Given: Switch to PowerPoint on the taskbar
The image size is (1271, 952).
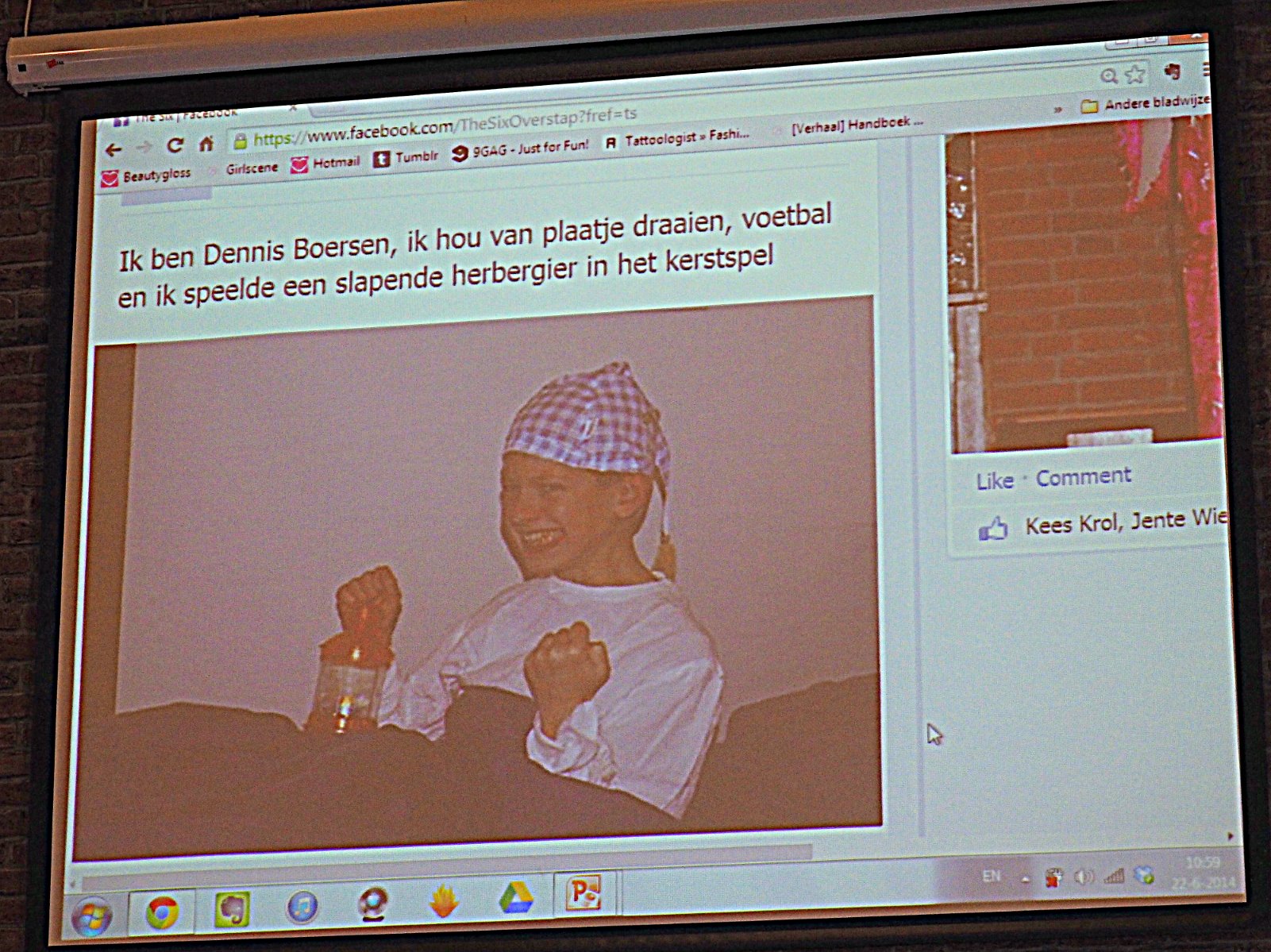Looking at the screenshot, I should click(x=584, y=892).
